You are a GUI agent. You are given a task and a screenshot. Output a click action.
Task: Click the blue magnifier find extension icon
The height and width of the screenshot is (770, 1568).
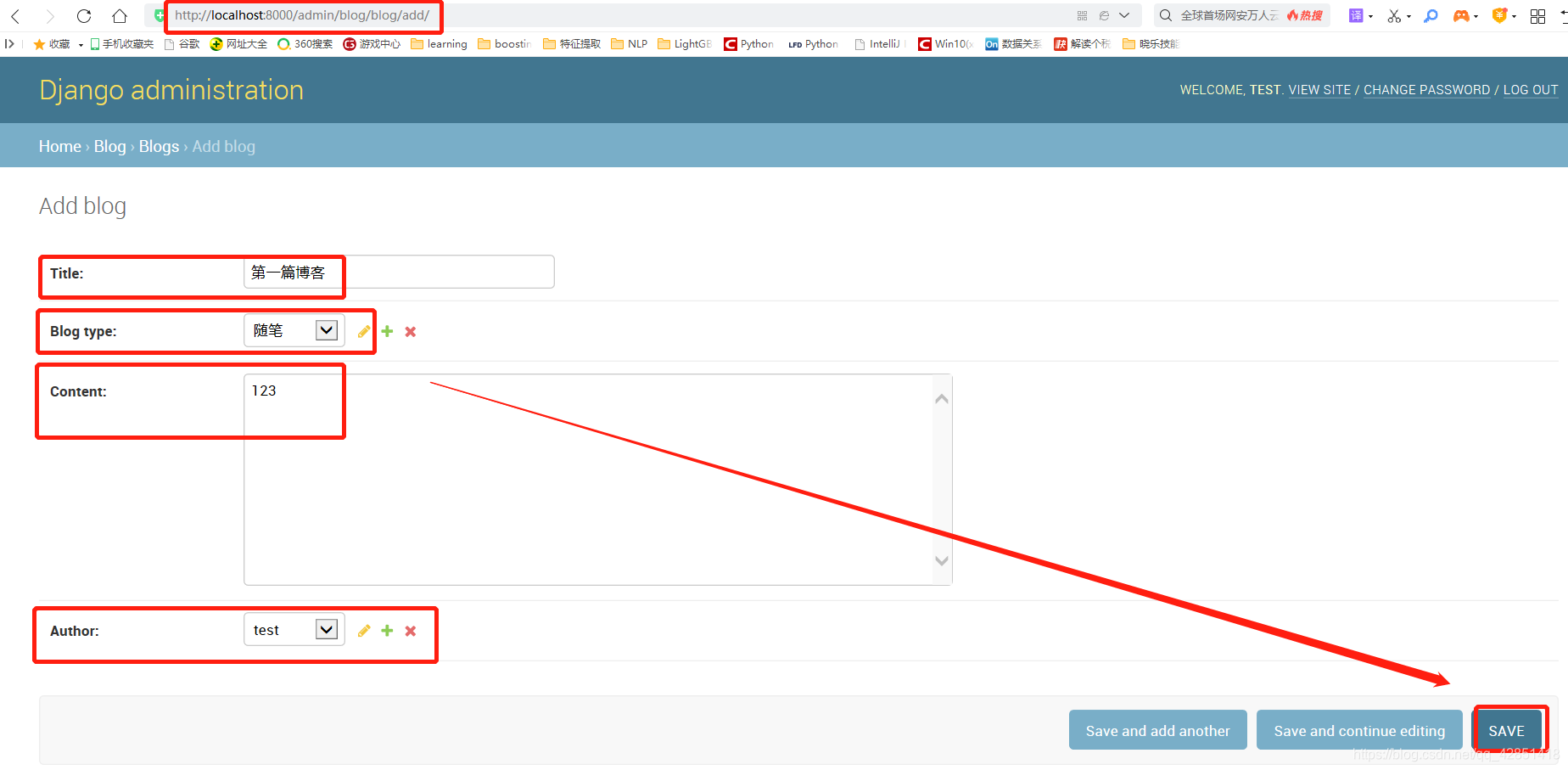[1431, 16]
